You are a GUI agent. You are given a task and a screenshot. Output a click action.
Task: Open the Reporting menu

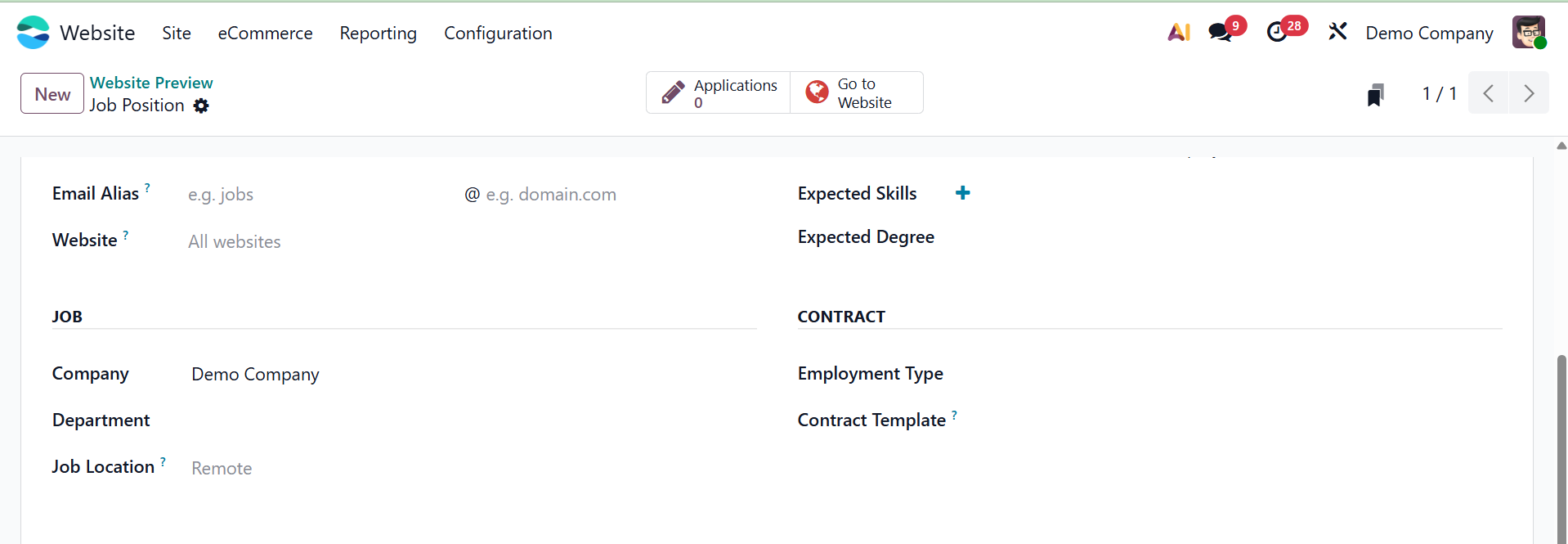coord(378,33)
